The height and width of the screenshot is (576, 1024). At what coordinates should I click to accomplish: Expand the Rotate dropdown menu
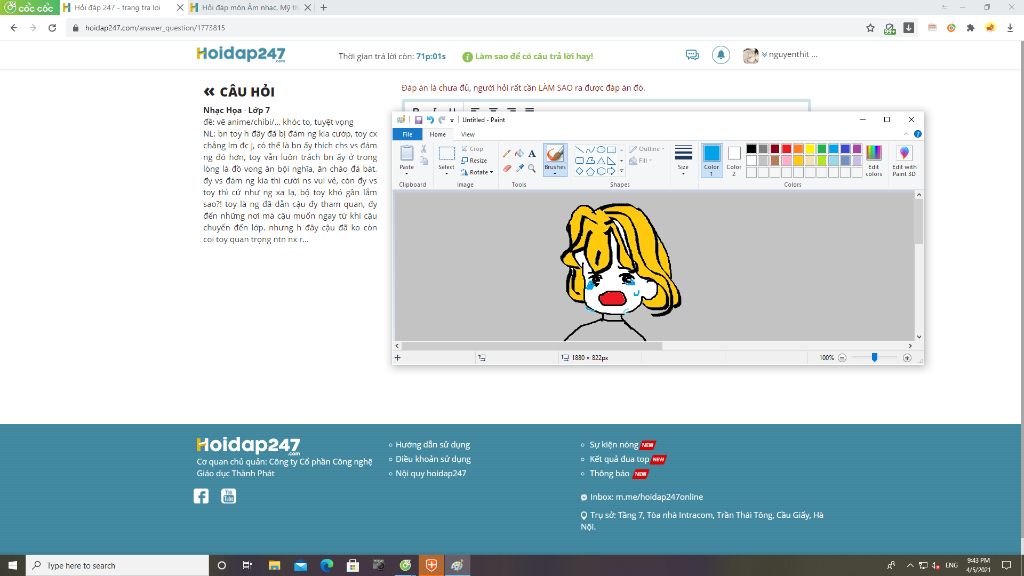tap(481, 172)
